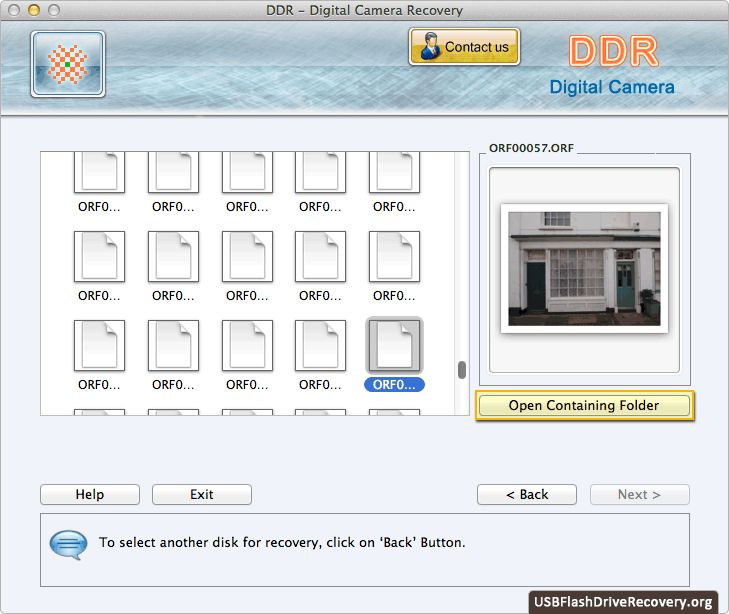Select second file icon in top row
The image size is (729, 614).
(x=174, y=172)
